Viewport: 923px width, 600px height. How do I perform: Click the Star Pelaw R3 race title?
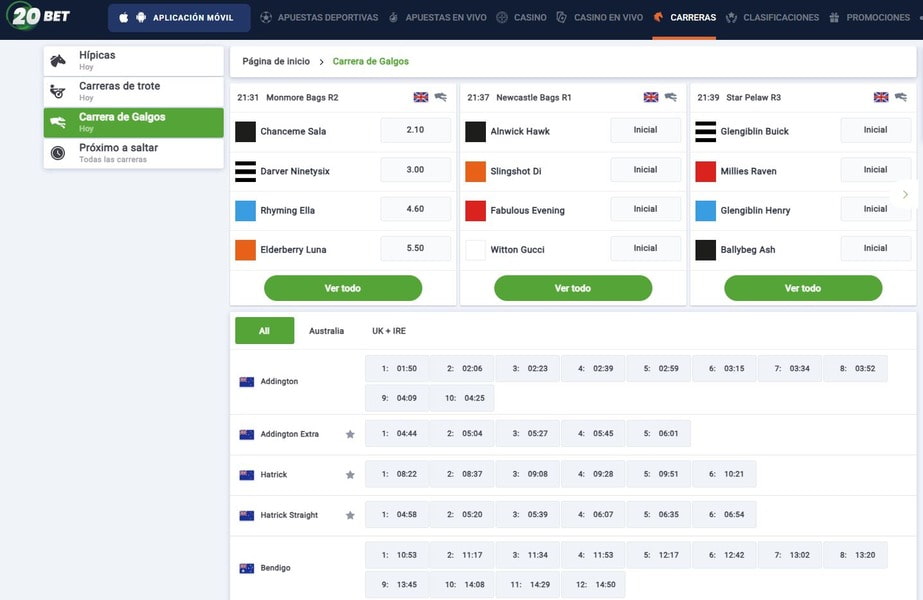point(753,98)
